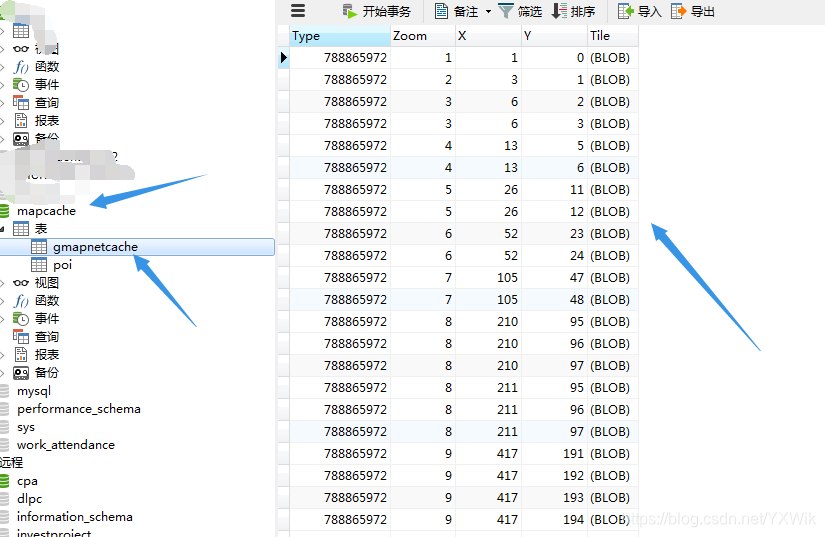
Task: Select the 视图 views node under mapcache
Action: click(x=47, y=283)
